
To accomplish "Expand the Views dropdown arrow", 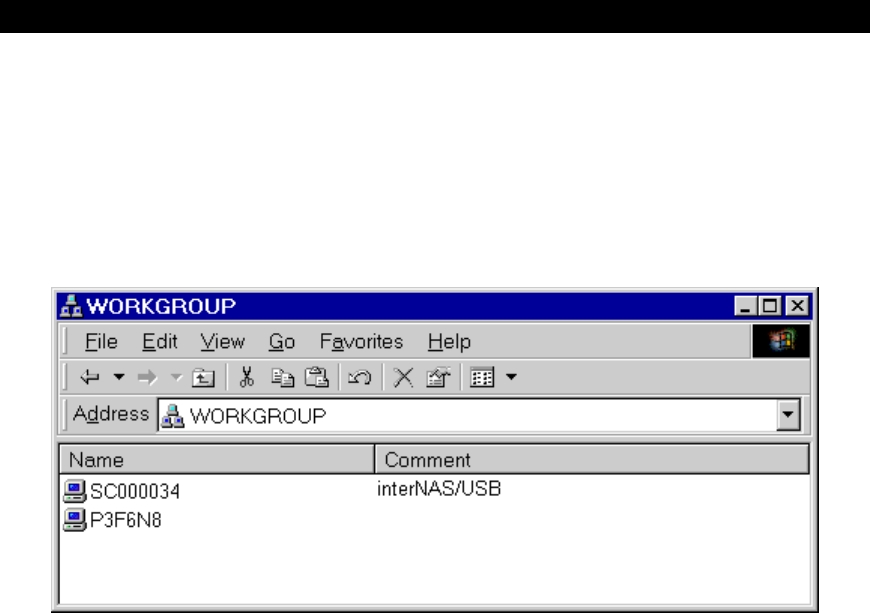I will click(512, 377).
